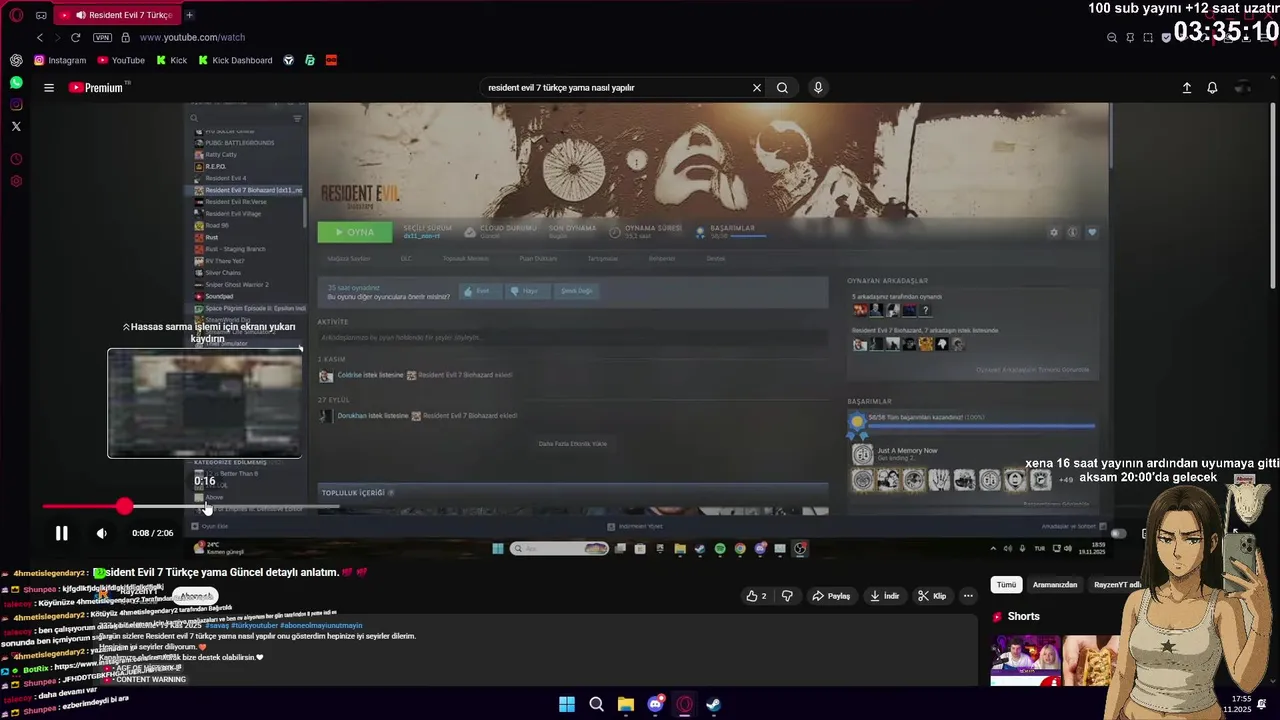Open the Instagram sidebar panel
Image resolution: width=1280 pixels, height=720 pixels.
16,104
